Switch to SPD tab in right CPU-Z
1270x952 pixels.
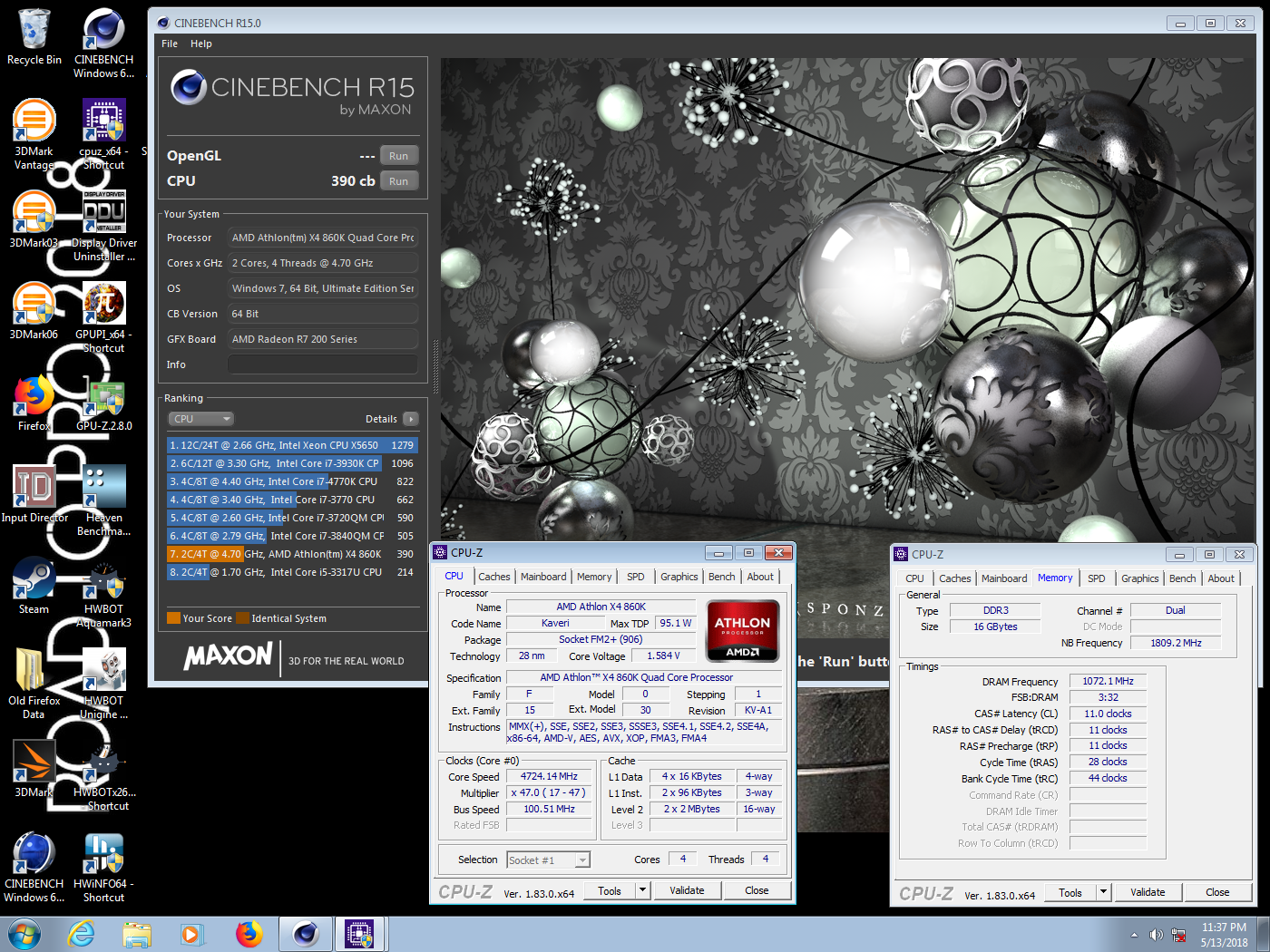click(x=1097, y=578)
